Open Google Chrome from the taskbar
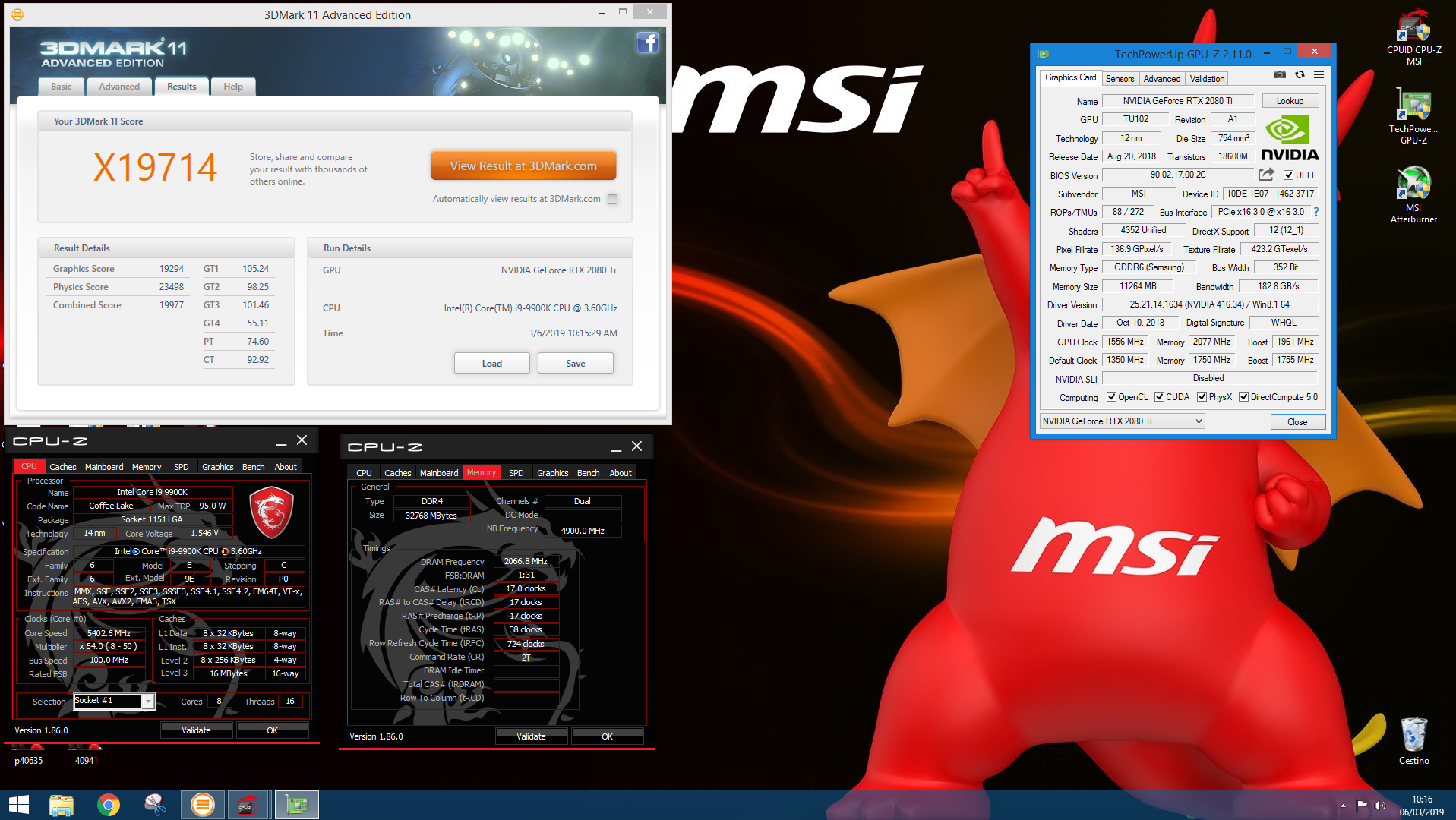 pyautogui.click(x=109, y=805)
